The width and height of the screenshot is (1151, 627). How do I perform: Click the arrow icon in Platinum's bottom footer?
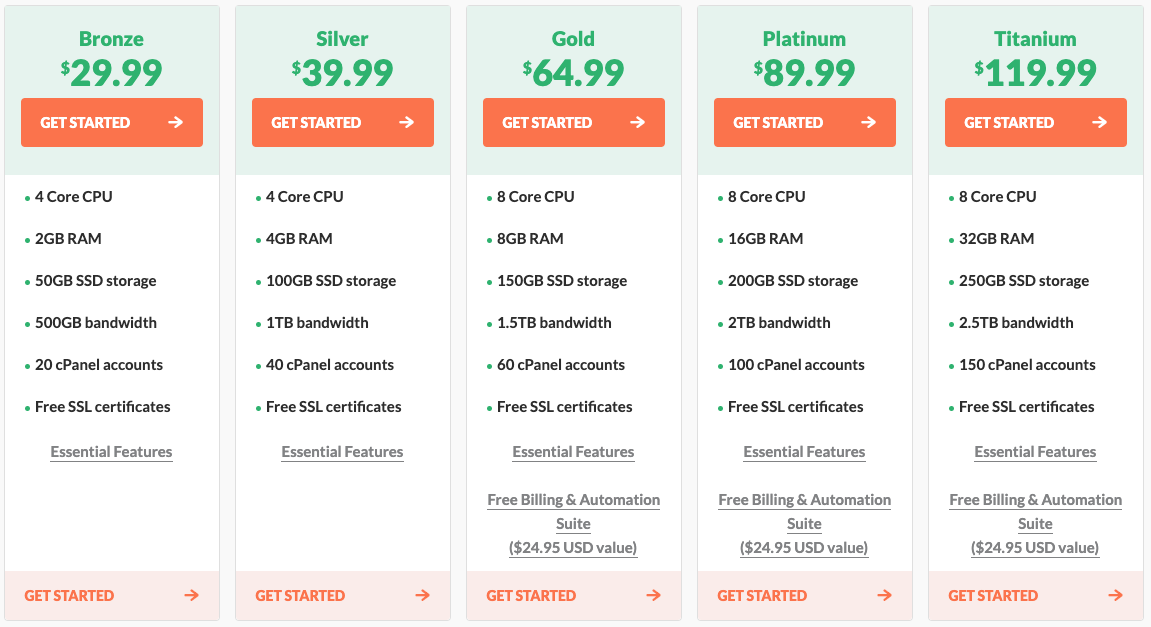coord(885,595)
